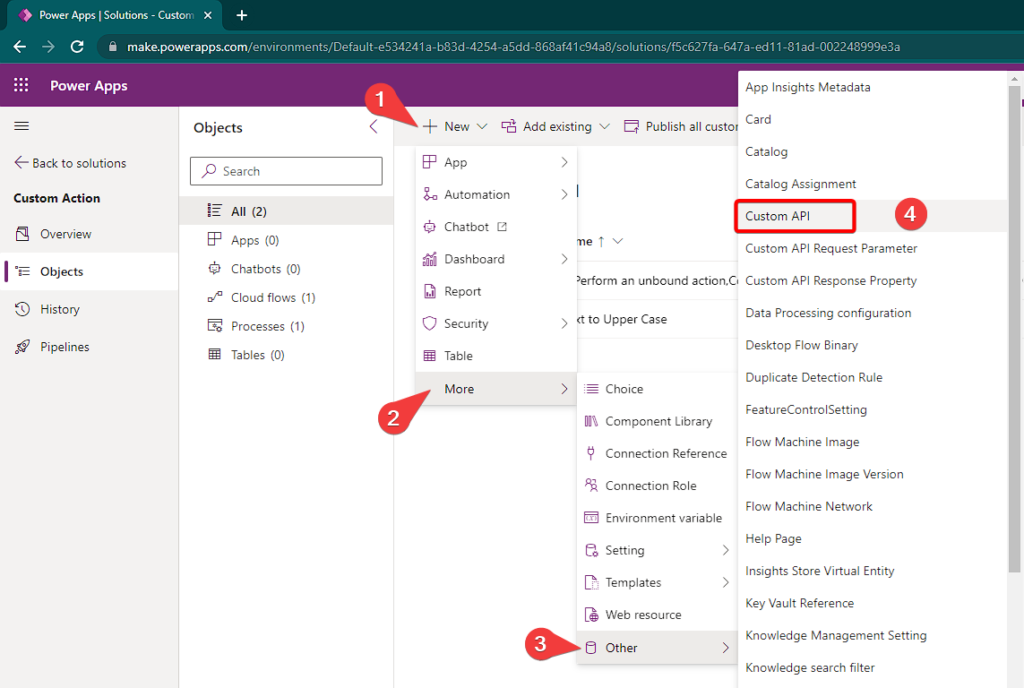Screen dimensions: 1024x688
Task: Refresh the page in the browser
Action: (x=77, y=46)
